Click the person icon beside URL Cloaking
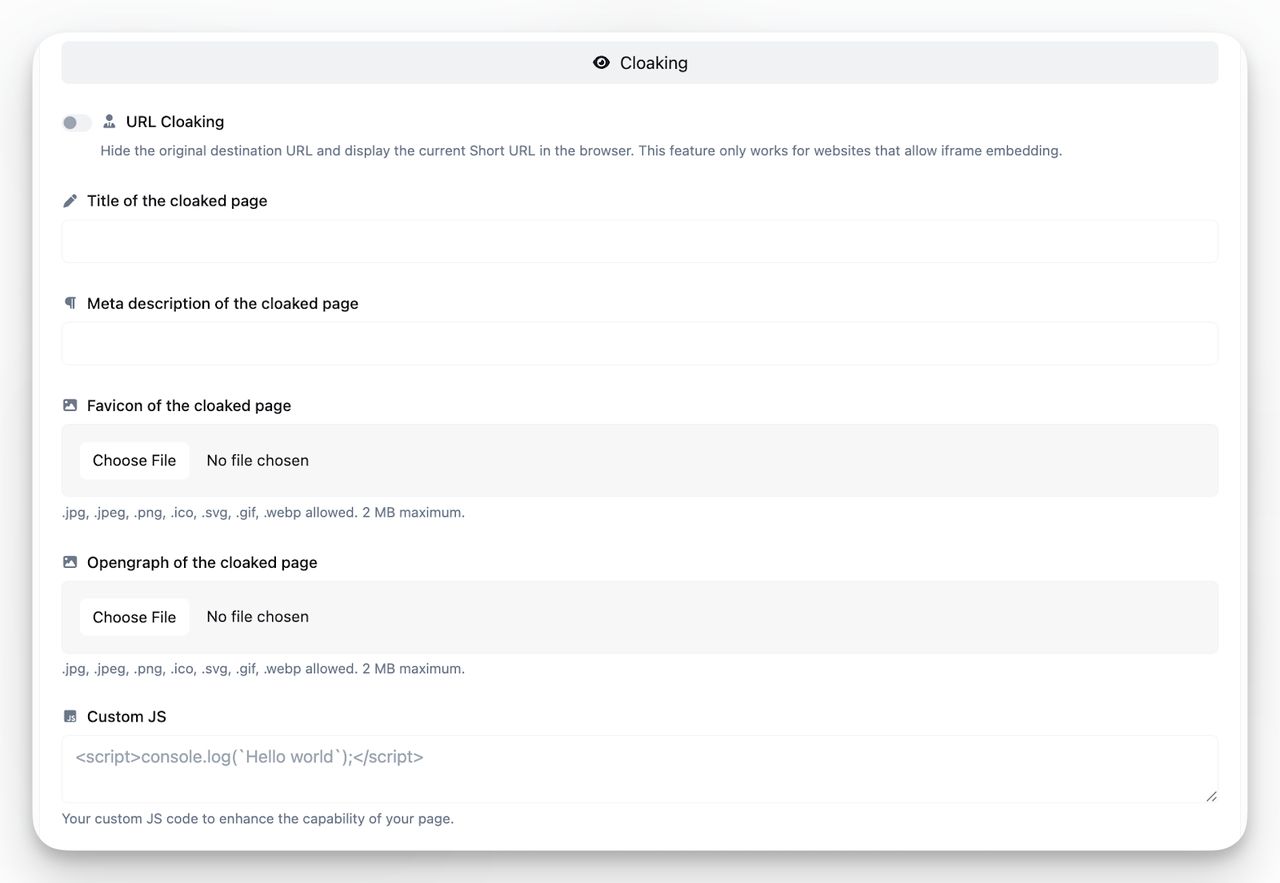 click(110, 121)
